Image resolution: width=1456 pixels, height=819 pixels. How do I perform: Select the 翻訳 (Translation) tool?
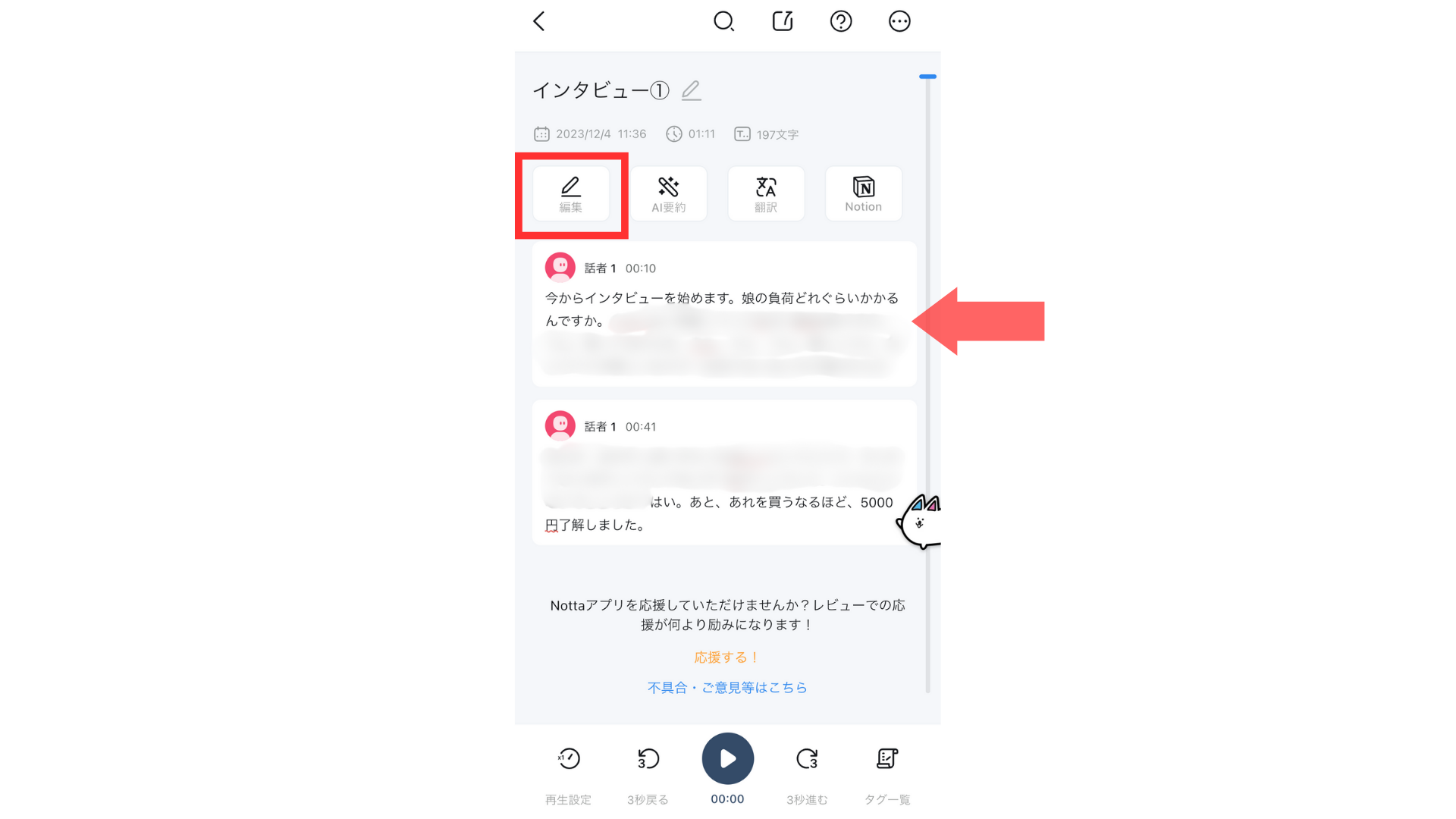(x=766, y=193)
